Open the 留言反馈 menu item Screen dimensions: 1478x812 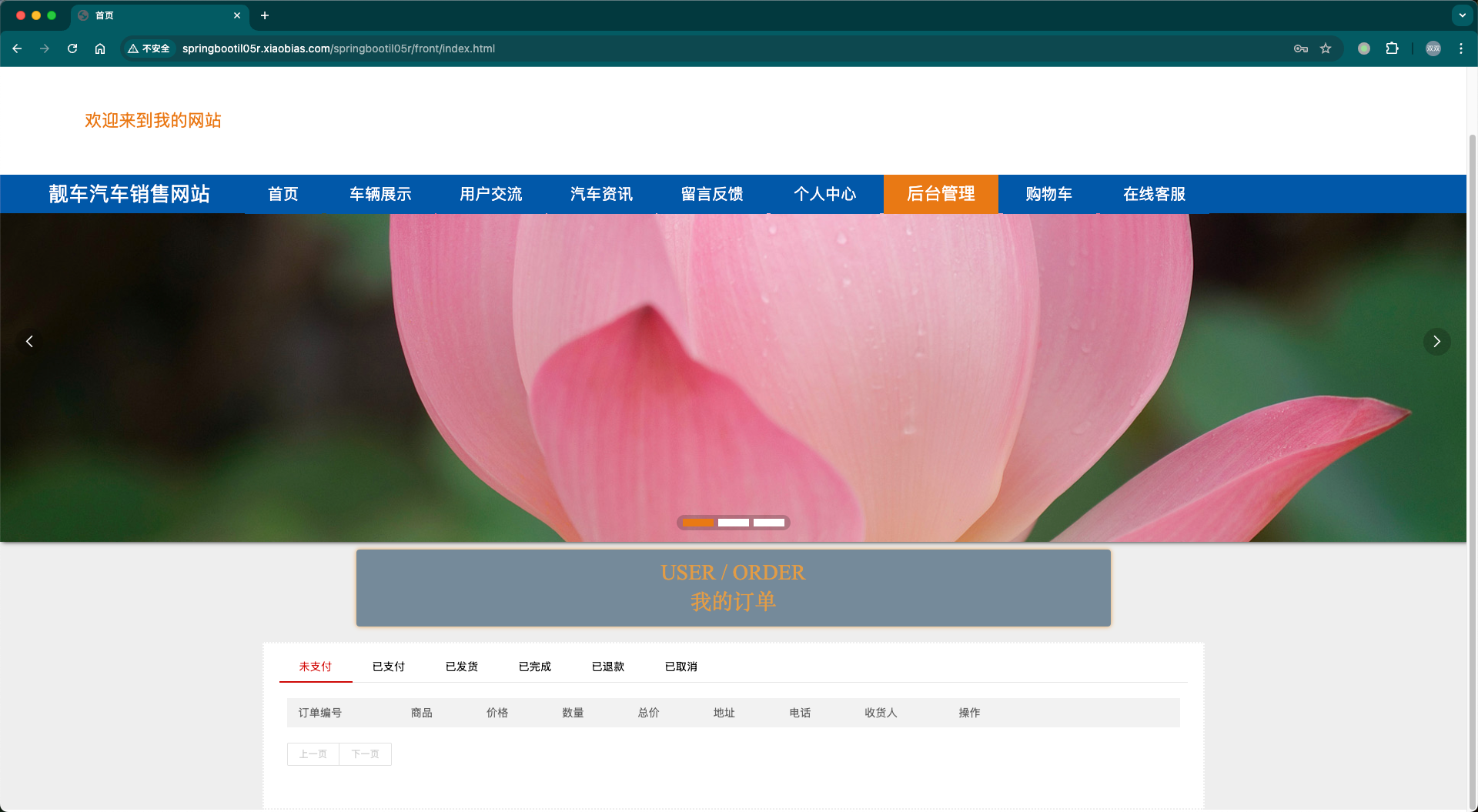[x=712, y=194]
